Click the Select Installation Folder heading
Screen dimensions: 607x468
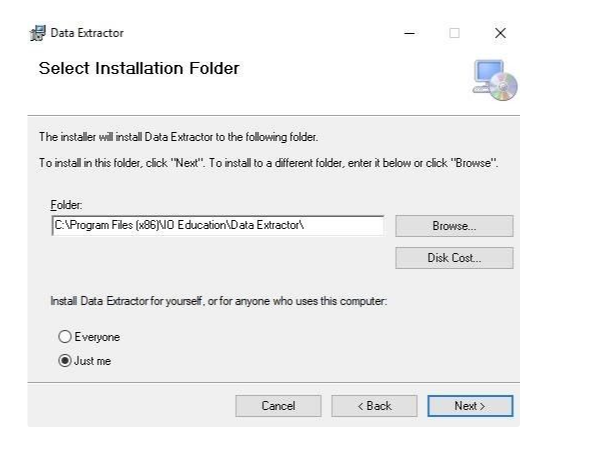139,69
